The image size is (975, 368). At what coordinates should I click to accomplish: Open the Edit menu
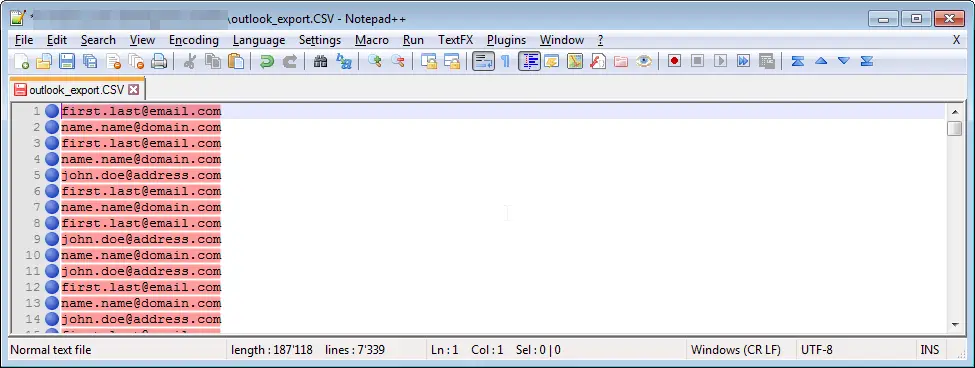point(57,40)
